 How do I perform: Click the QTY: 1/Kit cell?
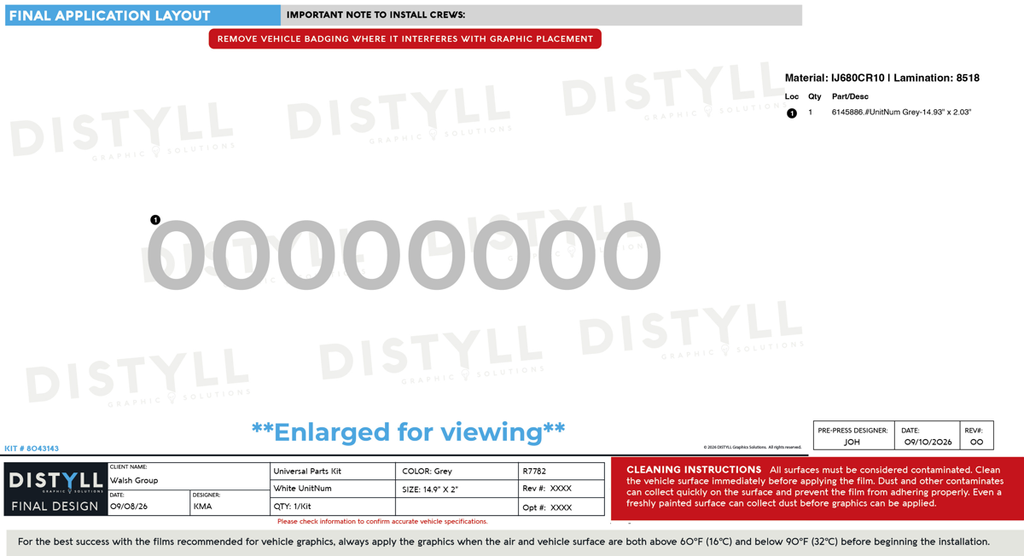(x=332, y=506)
